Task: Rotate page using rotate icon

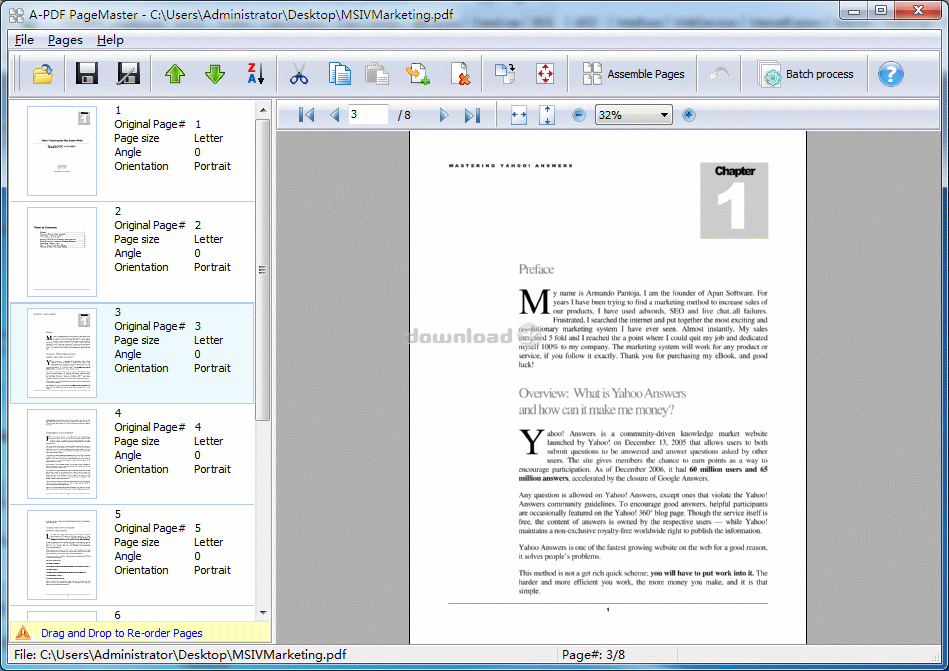Action: click(x=505, y=74)
